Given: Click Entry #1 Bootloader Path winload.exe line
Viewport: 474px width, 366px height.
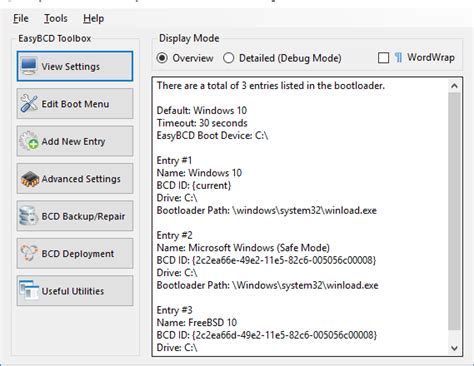Looking at the screenshot, I should [267, 211].
